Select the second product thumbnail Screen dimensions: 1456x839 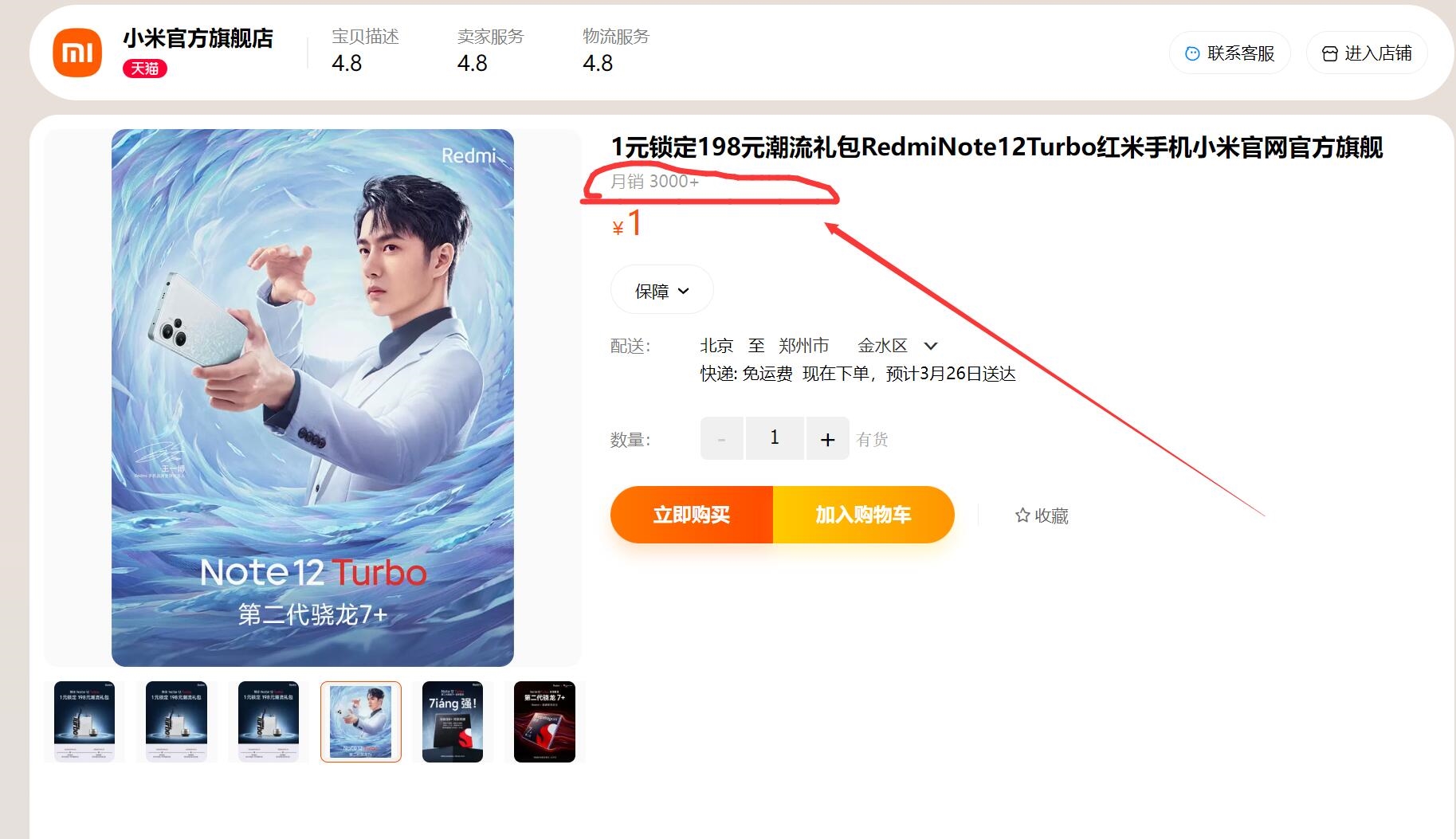tap(176, 722)
